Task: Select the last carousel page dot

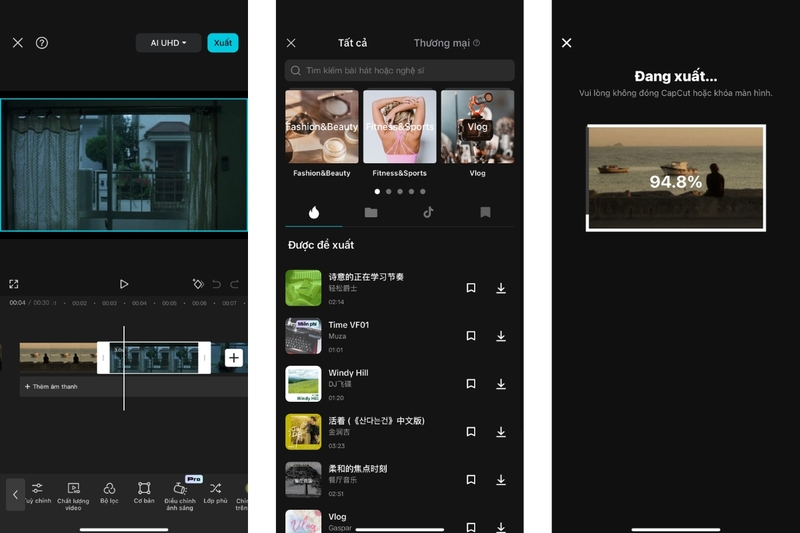Action: click(x=422, y=192)
